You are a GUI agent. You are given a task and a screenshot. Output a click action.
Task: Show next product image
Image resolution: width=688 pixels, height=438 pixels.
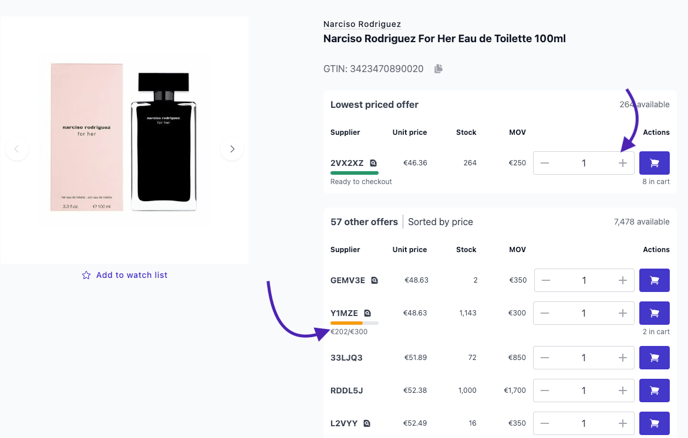coord(232,149)
